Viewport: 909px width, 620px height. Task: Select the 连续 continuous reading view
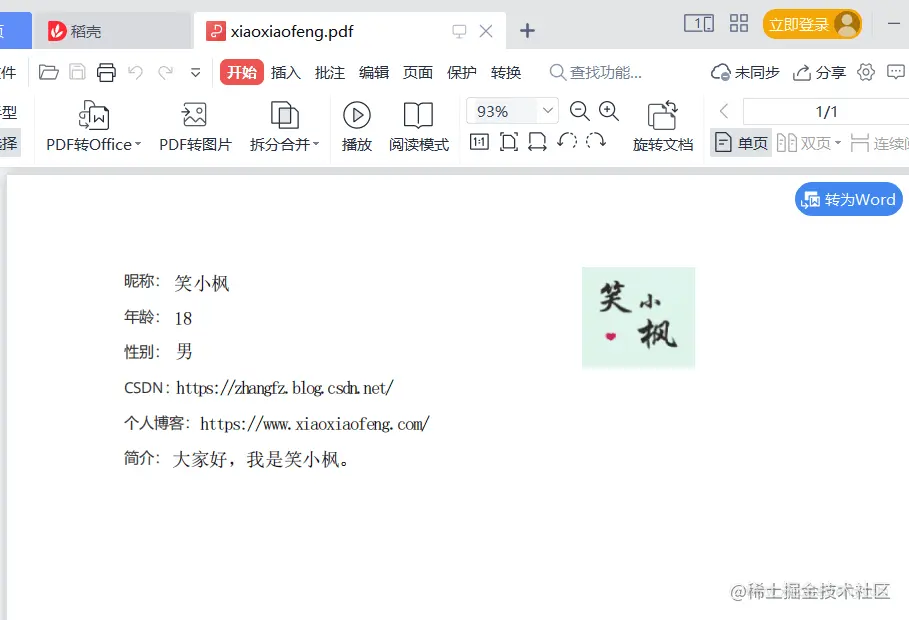879,143
